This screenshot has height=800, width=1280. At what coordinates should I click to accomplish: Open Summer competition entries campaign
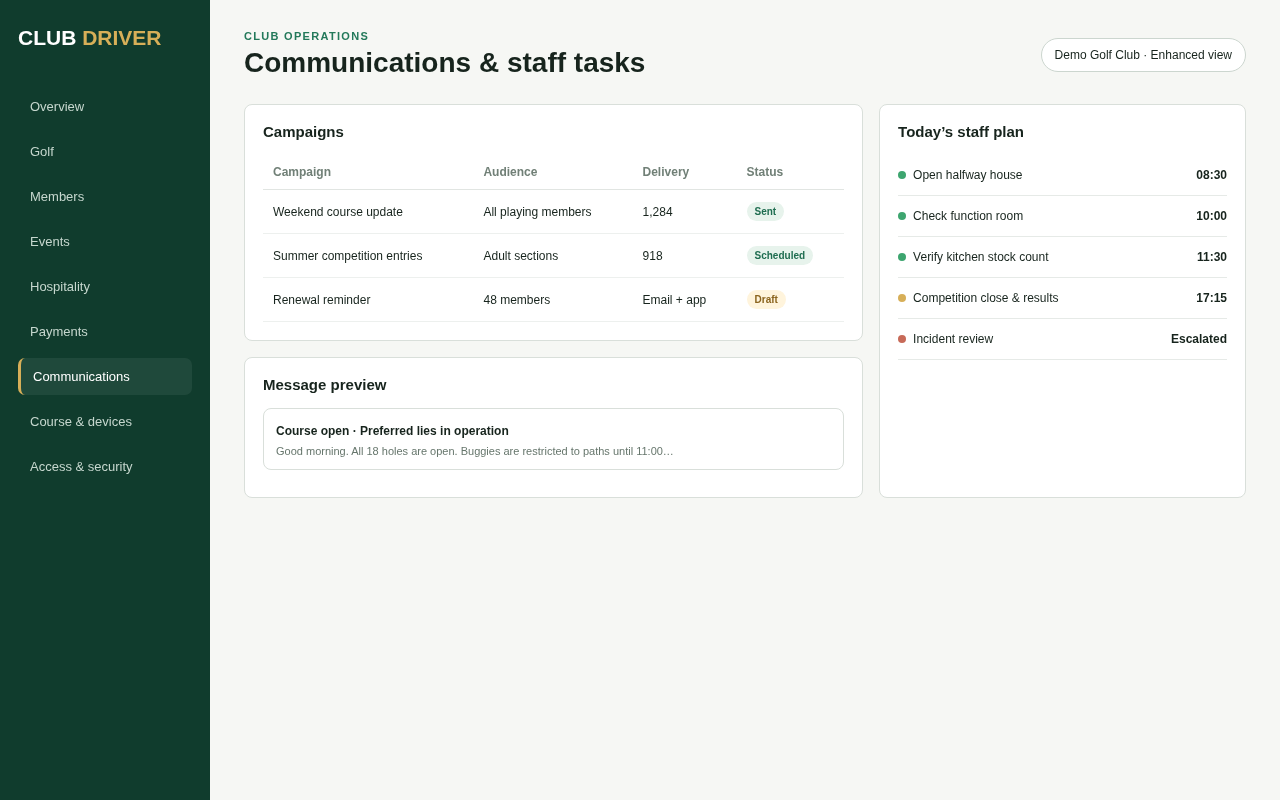[x=553, y=256]
